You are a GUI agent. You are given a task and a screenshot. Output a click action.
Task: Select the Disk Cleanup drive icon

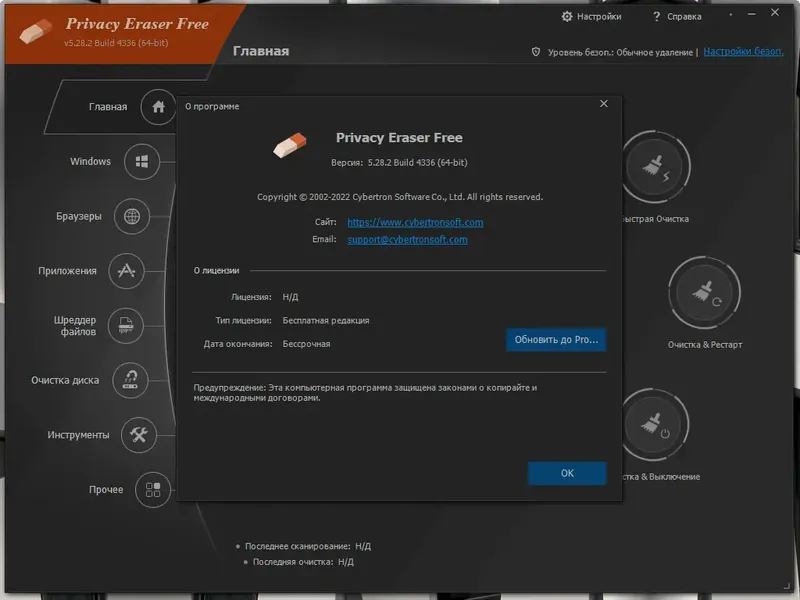coord(130,380)
